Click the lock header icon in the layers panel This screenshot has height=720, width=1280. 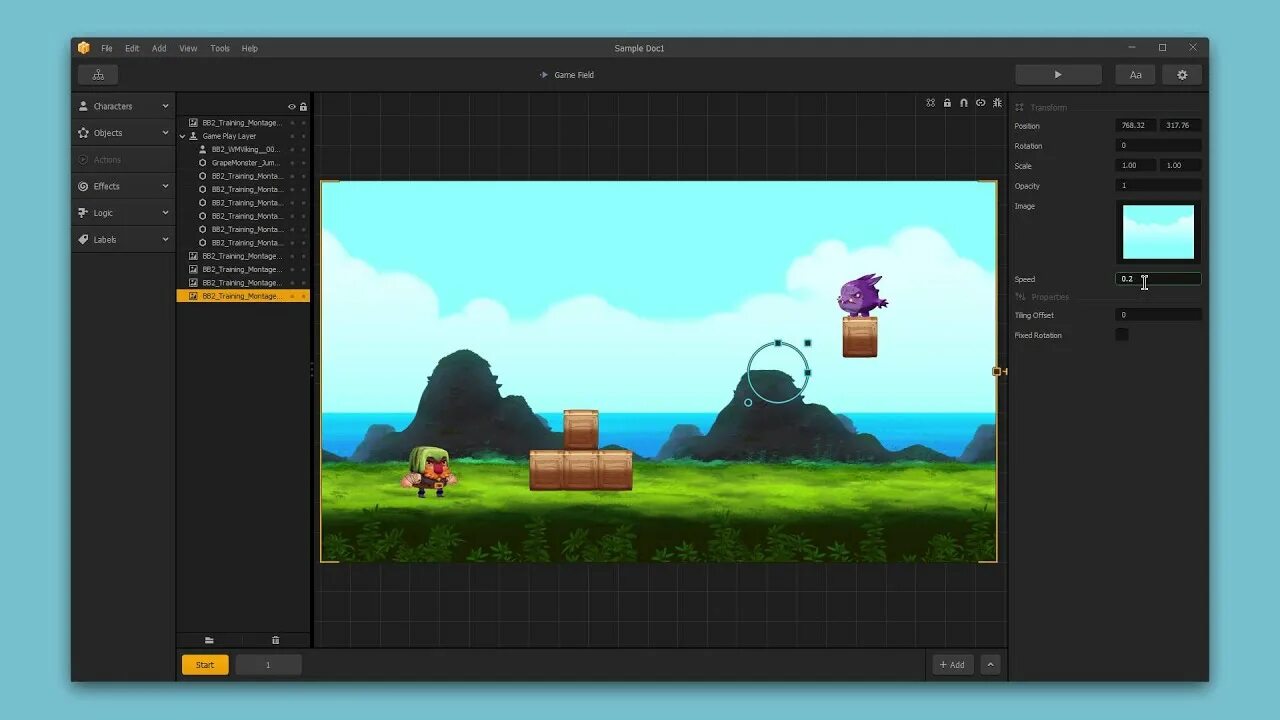pyautogui.click(x=303, y=106)
